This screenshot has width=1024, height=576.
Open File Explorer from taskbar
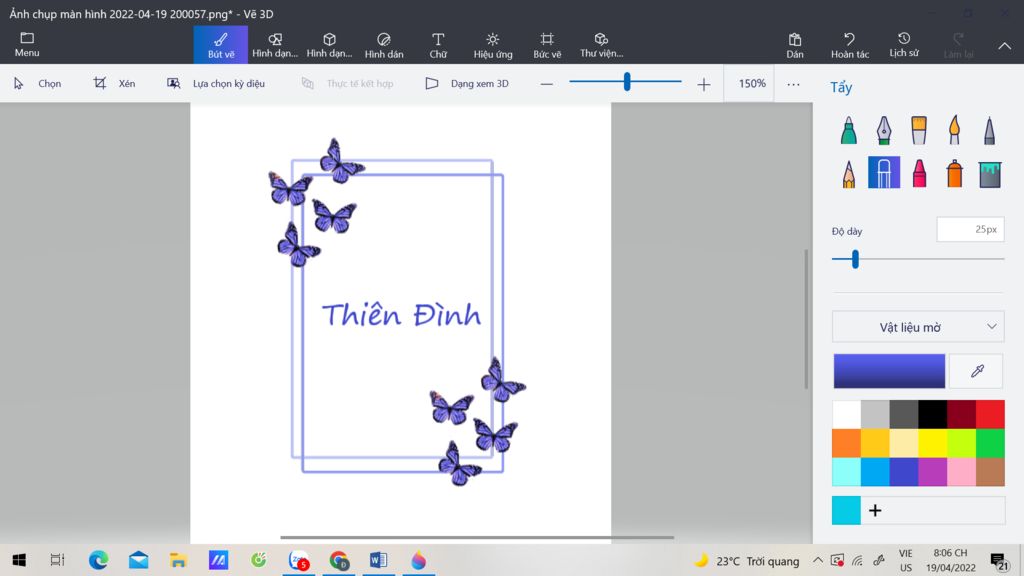178,560
